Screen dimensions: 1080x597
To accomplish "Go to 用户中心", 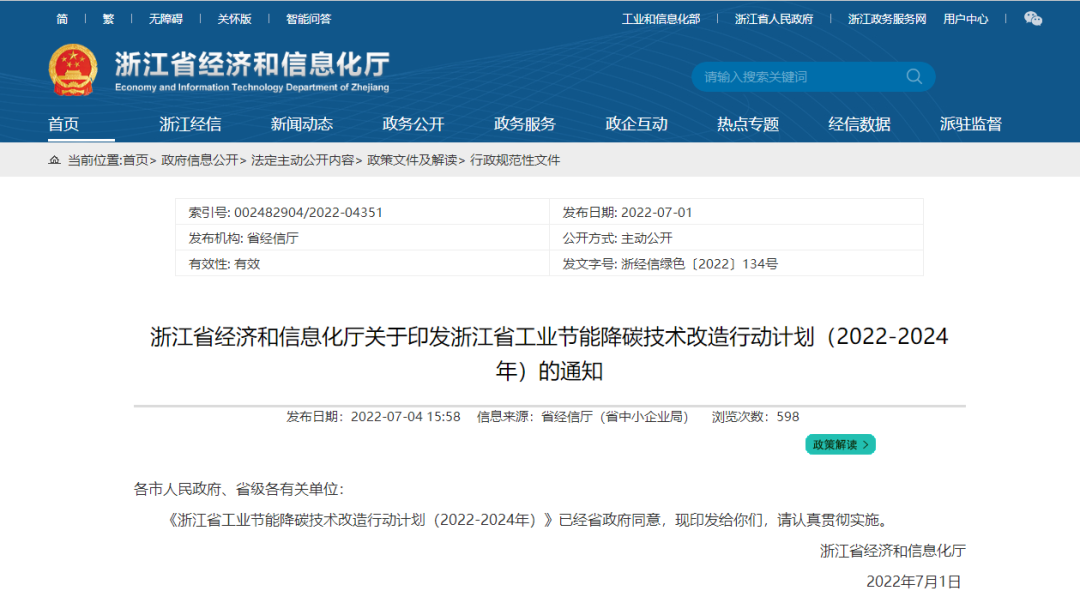I will (x=967, y=18).
